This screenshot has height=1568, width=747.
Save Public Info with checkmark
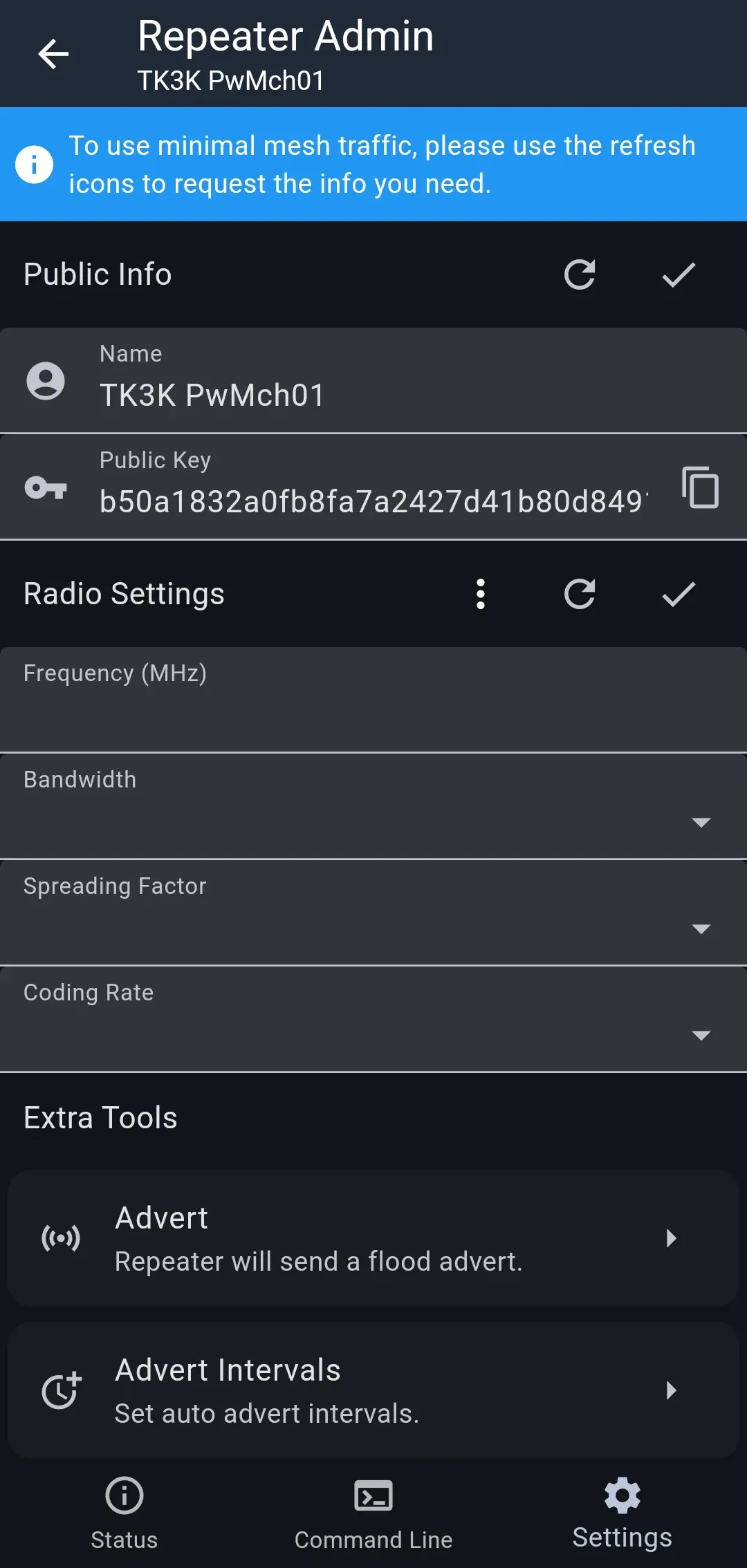tap(679, 274)
